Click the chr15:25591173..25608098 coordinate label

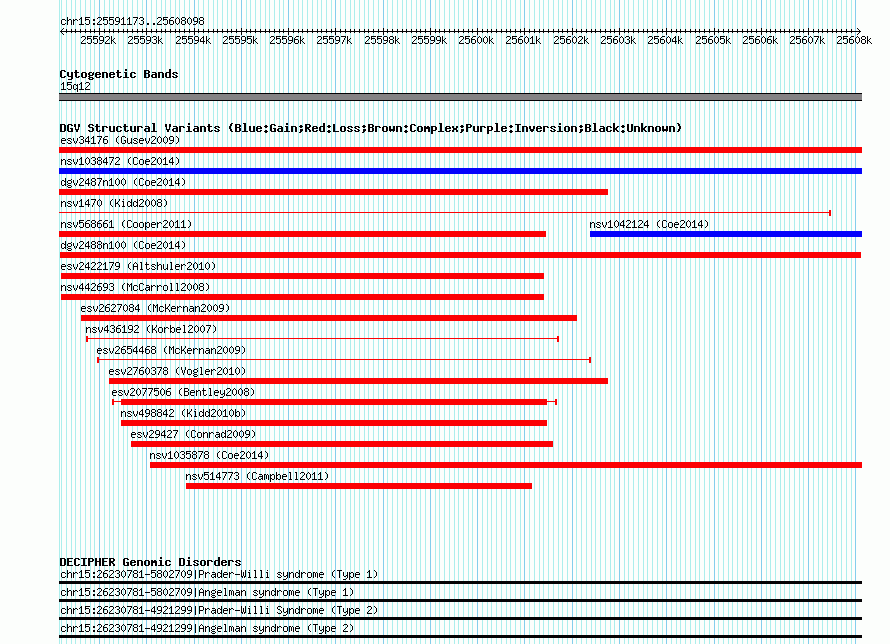[132, 21]
